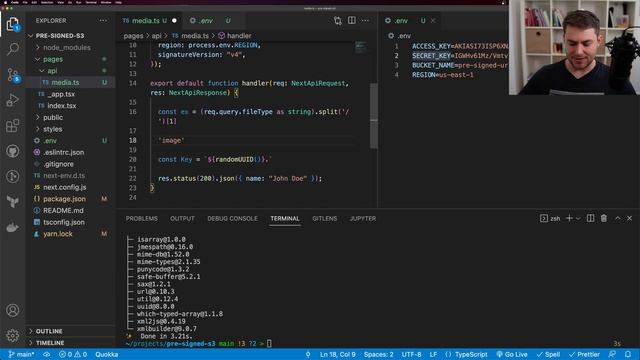Kill the terminal with trash icon
This screenshot has height=360, width=640.
click(604, 218)
